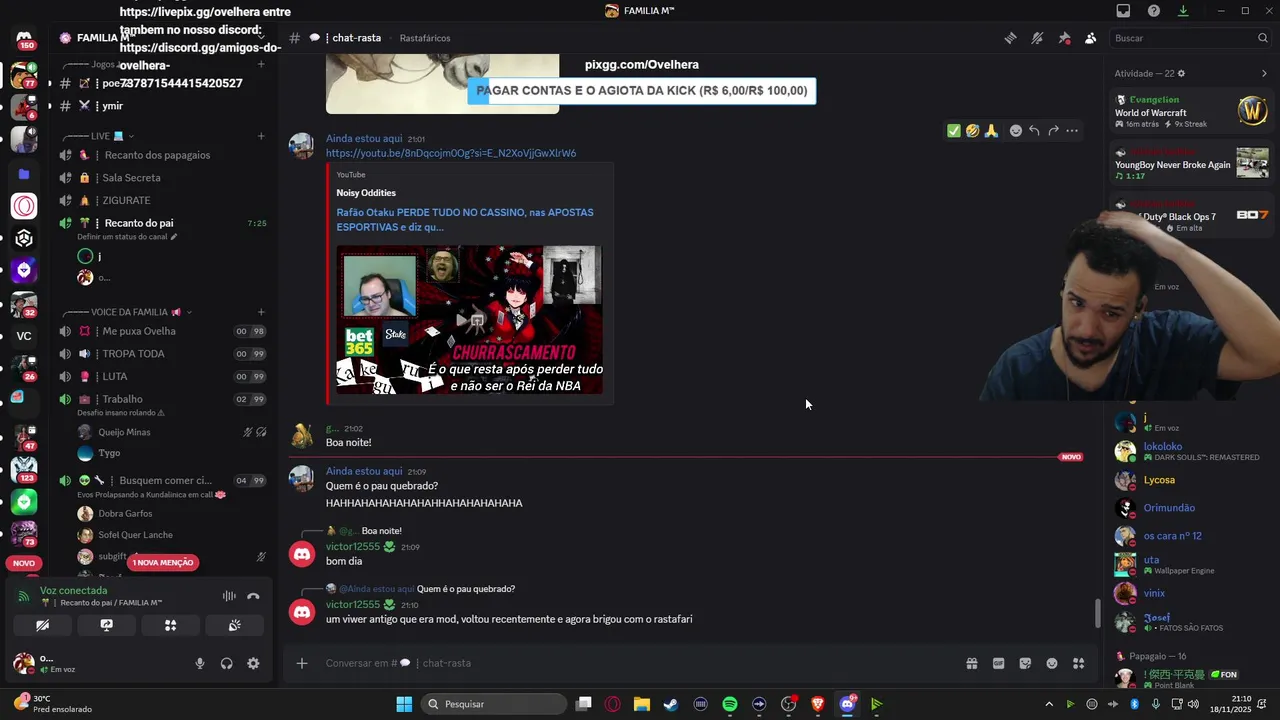Forward the message with forward arrow

1053,131
